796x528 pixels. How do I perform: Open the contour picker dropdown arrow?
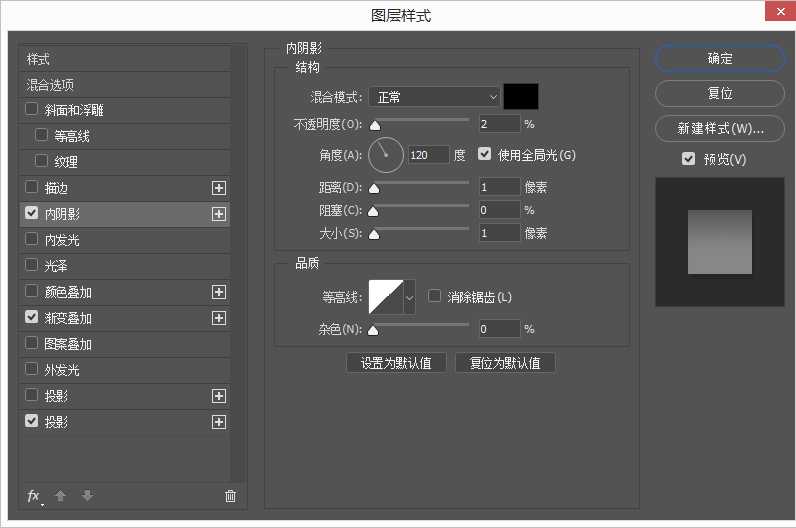coord(409,296)
